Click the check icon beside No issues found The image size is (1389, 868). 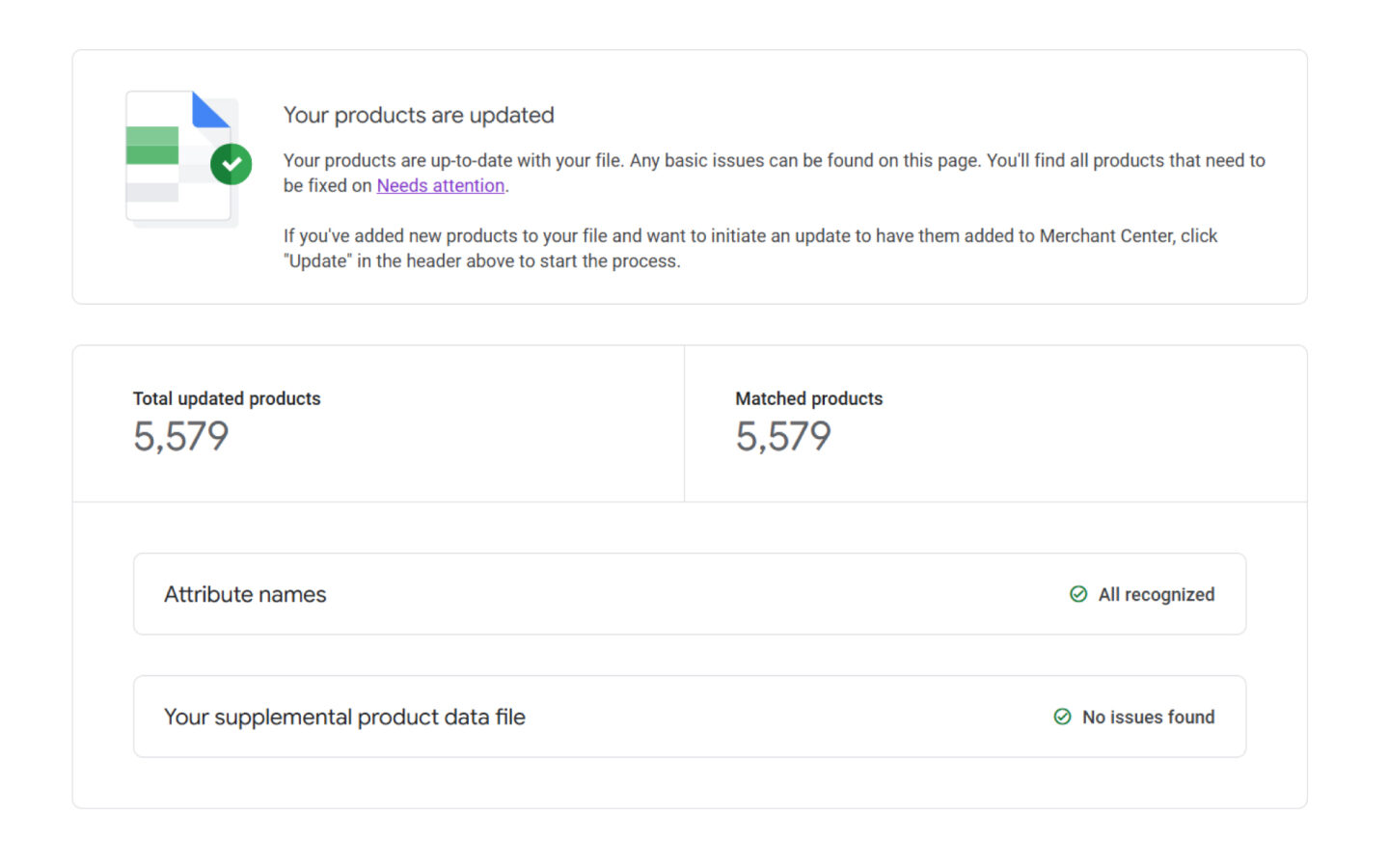pos(1062,717)
